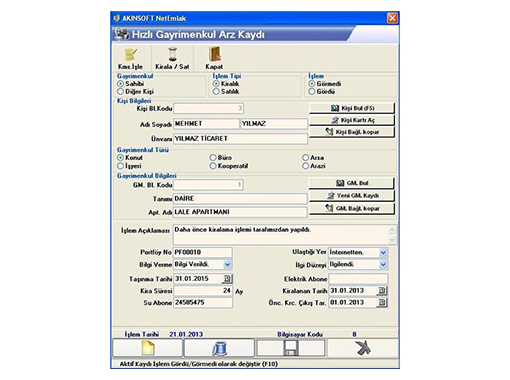This screenshot has height=380, width=510.
Task: Click the Kişi Bul (F5) button
Action: point(352,108)
